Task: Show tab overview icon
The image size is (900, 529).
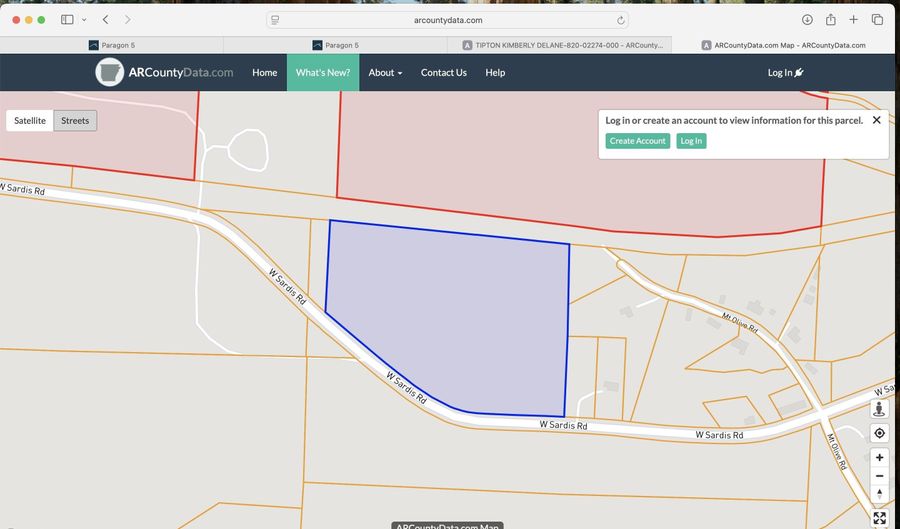Action: coord(877,20)
